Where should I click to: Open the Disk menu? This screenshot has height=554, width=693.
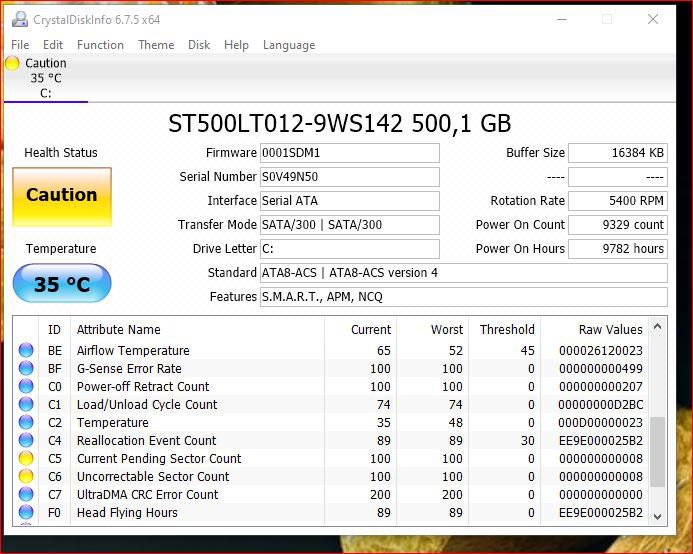(199, 45)
